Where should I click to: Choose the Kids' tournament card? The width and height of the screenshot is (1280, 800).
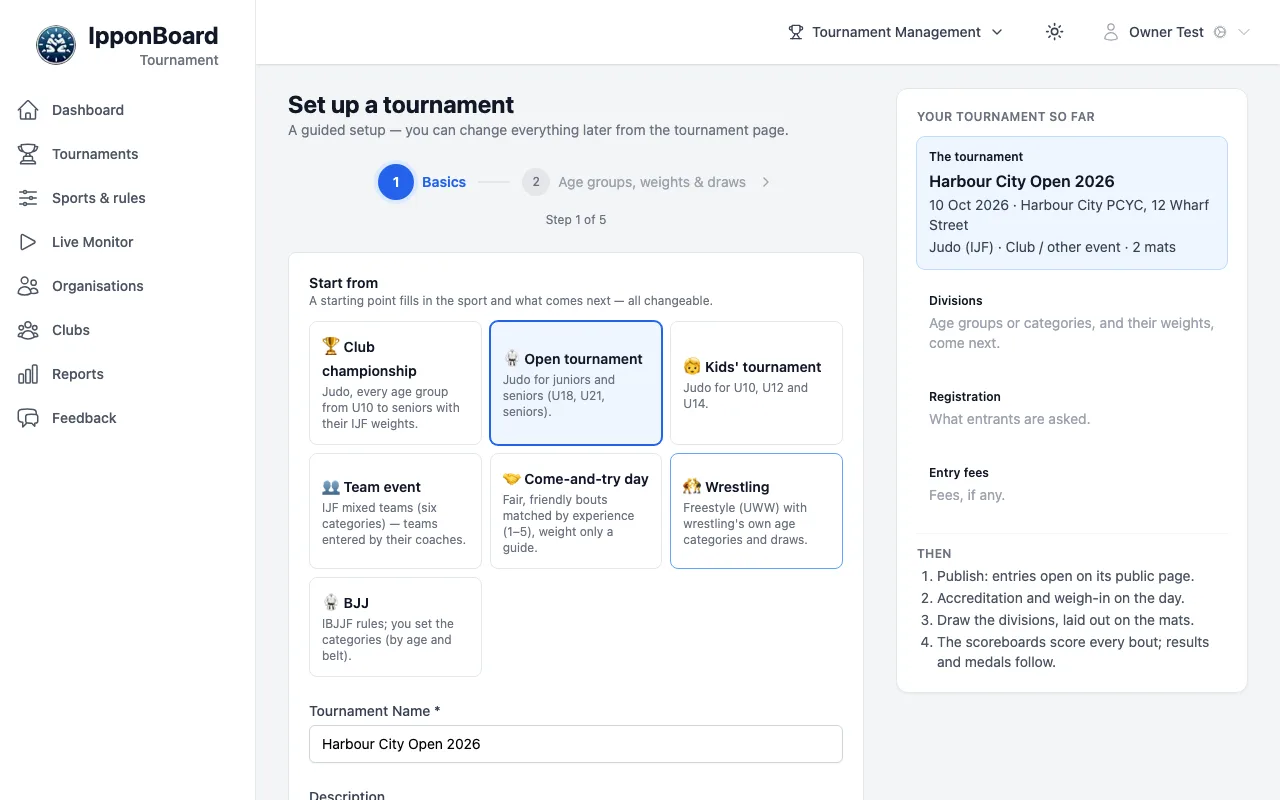click(x=756, y=383)
